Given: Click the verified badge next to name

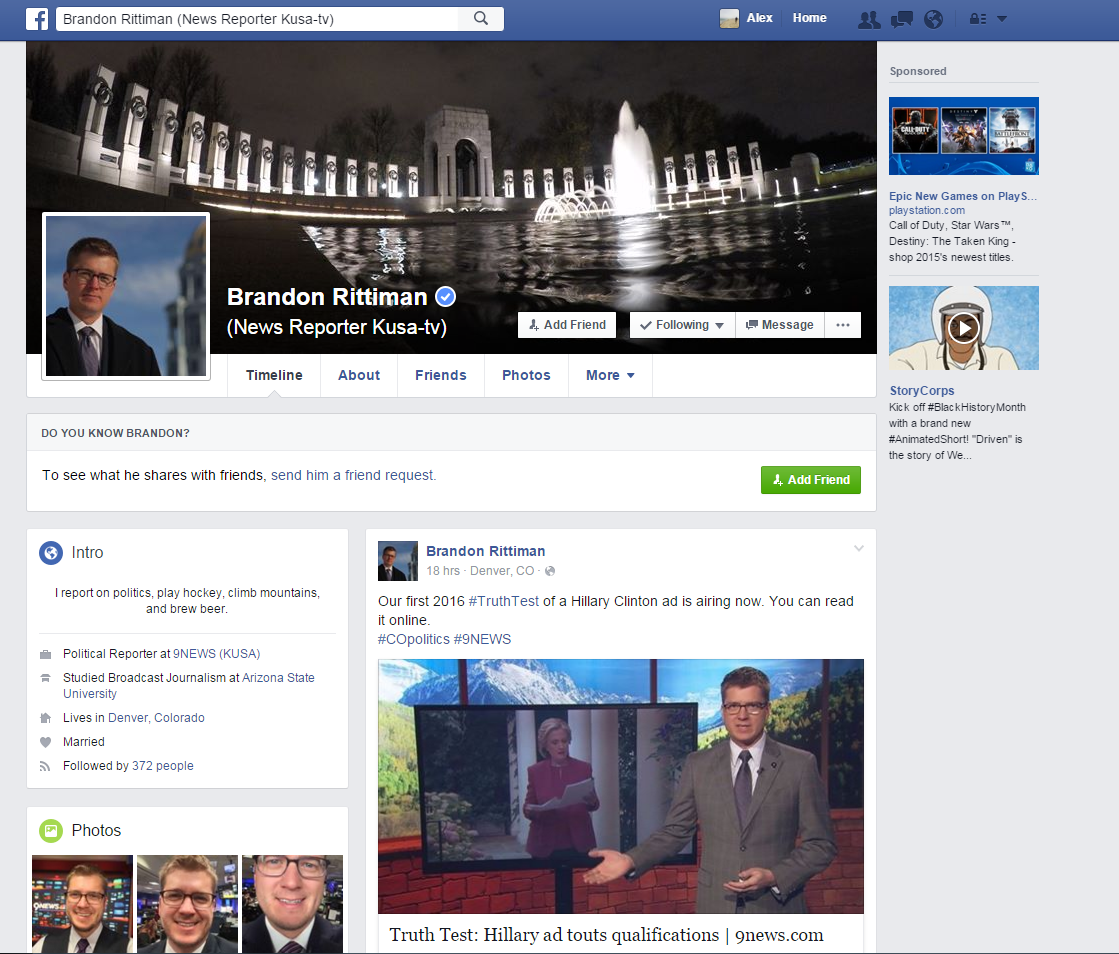Looking at the screenshot, I should click(x=446, y=296).
